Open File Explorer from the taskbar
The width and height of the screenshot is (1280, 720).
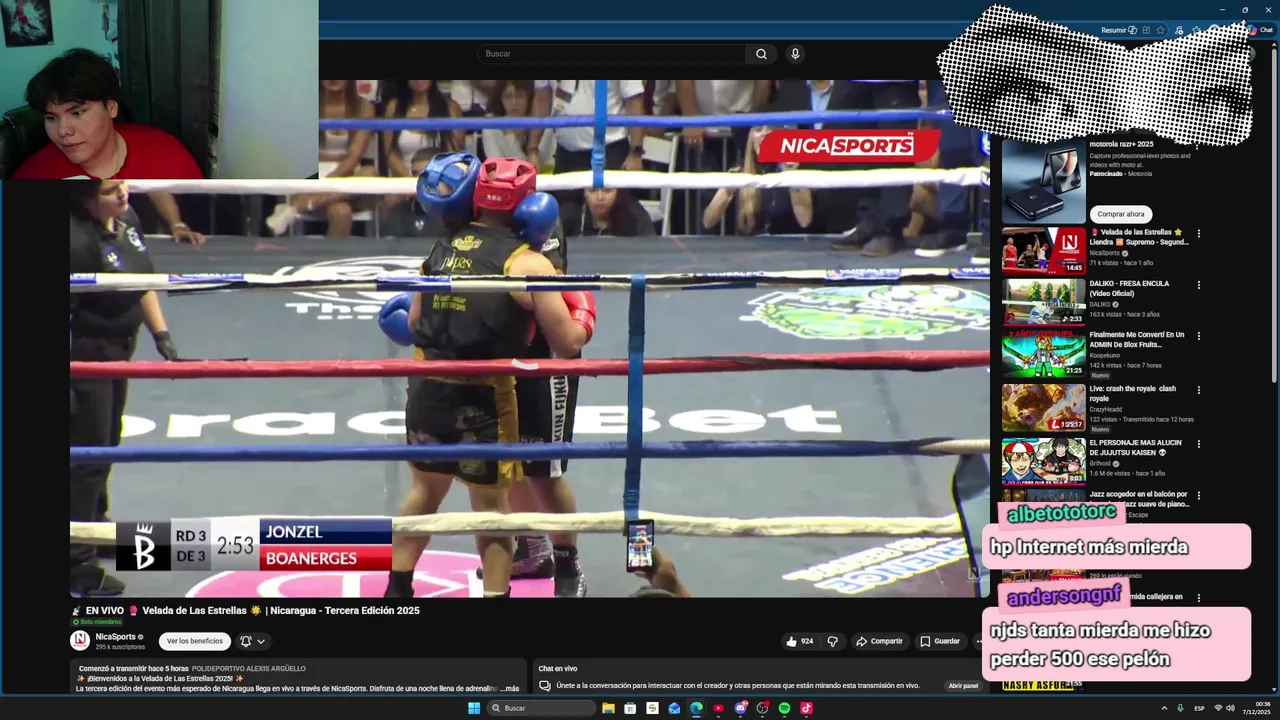(608, 708)
